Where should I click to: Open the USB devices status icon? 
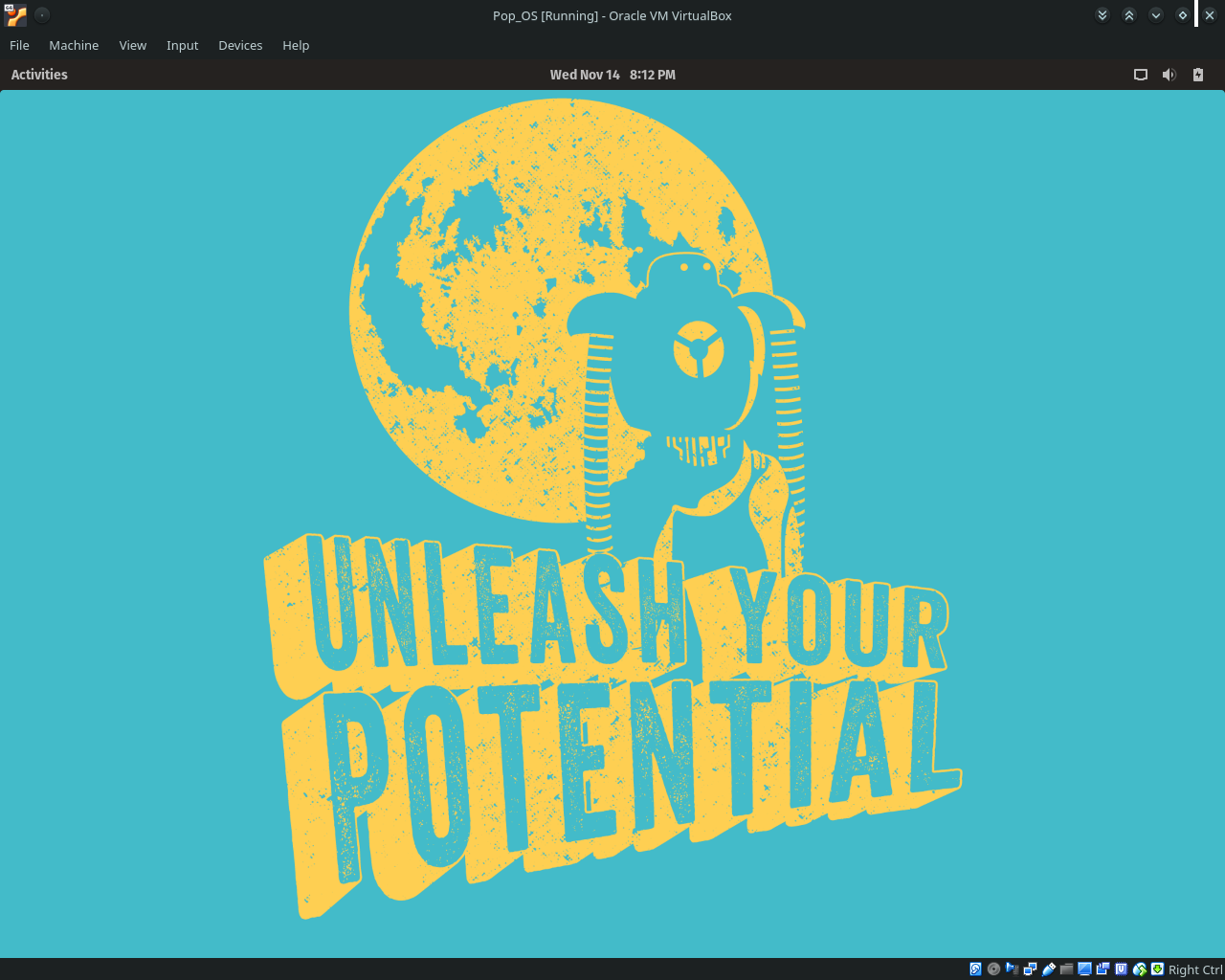click(x=1048, y=969)
